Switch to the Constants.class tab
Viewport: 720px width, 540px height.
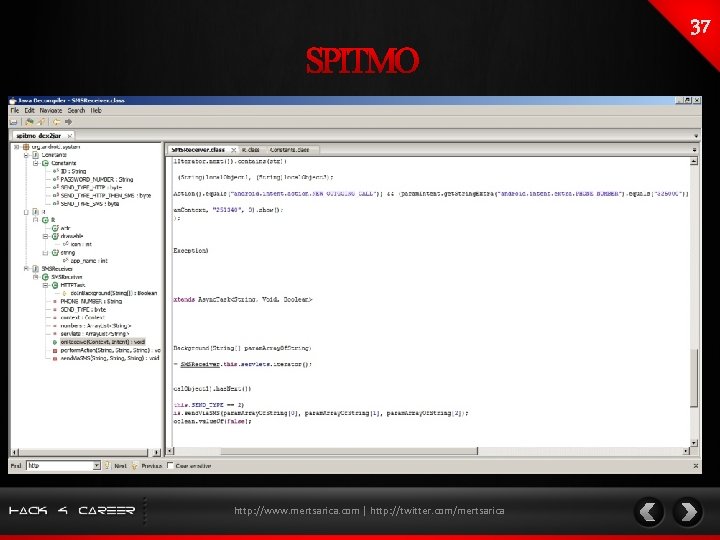[x=290, y=150]
